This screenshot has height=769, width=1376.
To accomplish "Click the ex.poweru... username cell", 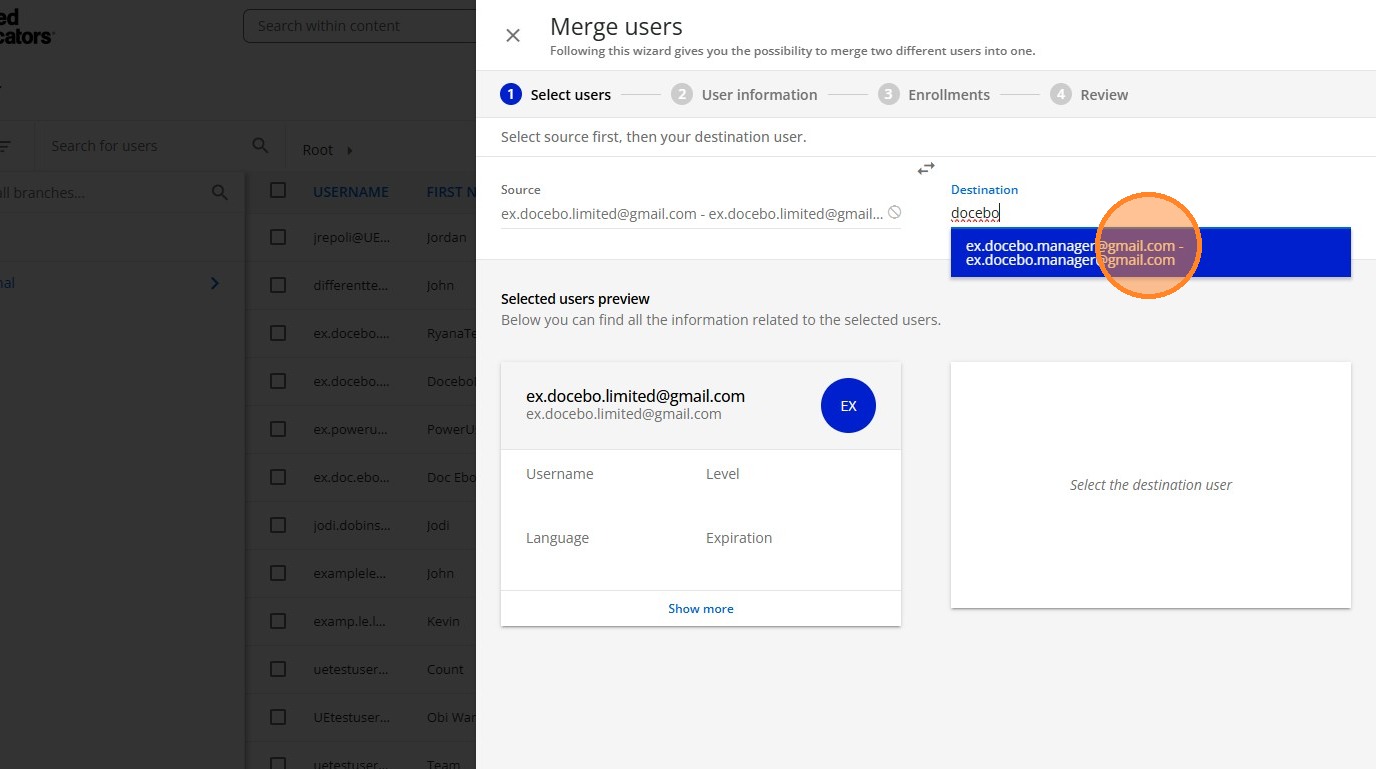I will (x=351, y=430).
